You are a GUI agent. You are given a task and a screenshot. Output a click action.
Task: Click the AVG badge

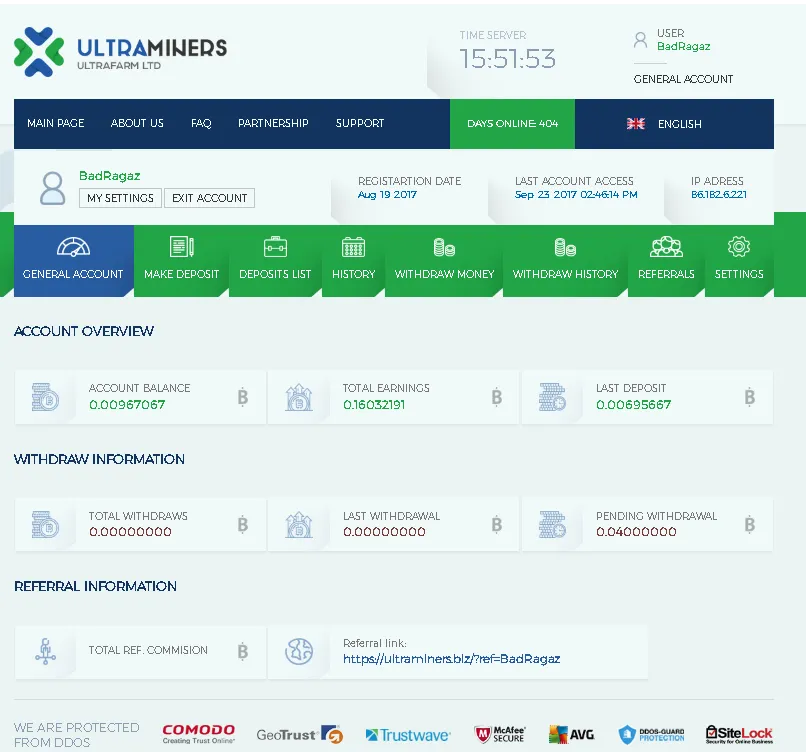point(572,735)
